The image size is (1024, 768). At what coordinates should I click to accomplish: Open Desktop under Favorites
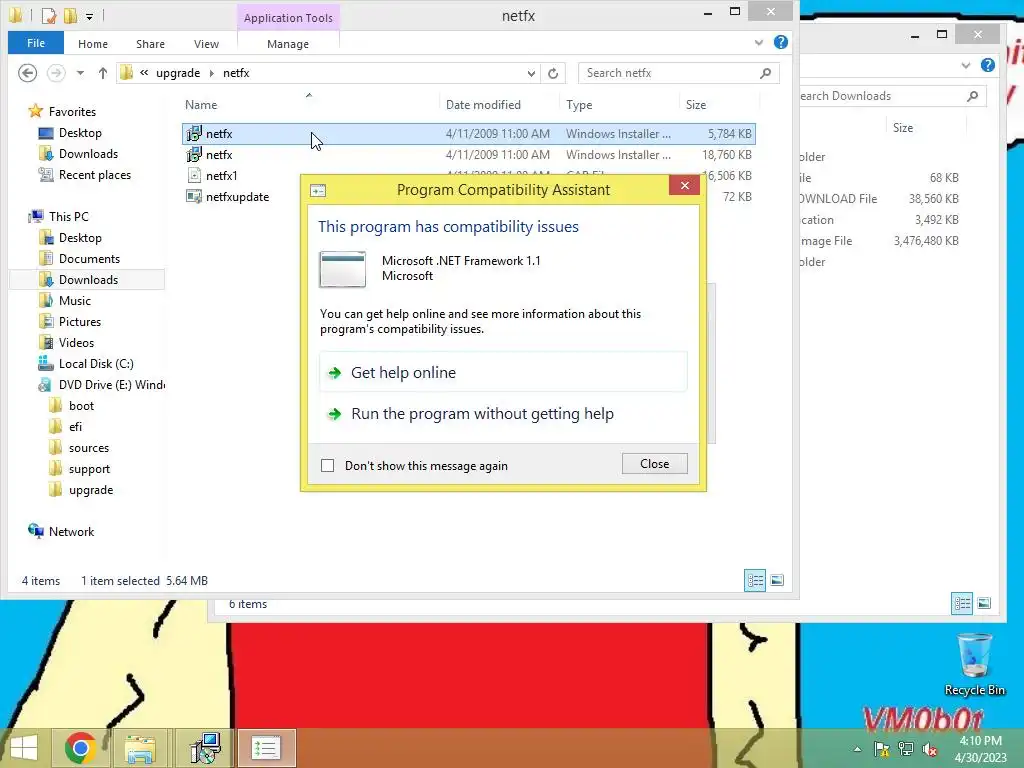click(x=80, y=133)
